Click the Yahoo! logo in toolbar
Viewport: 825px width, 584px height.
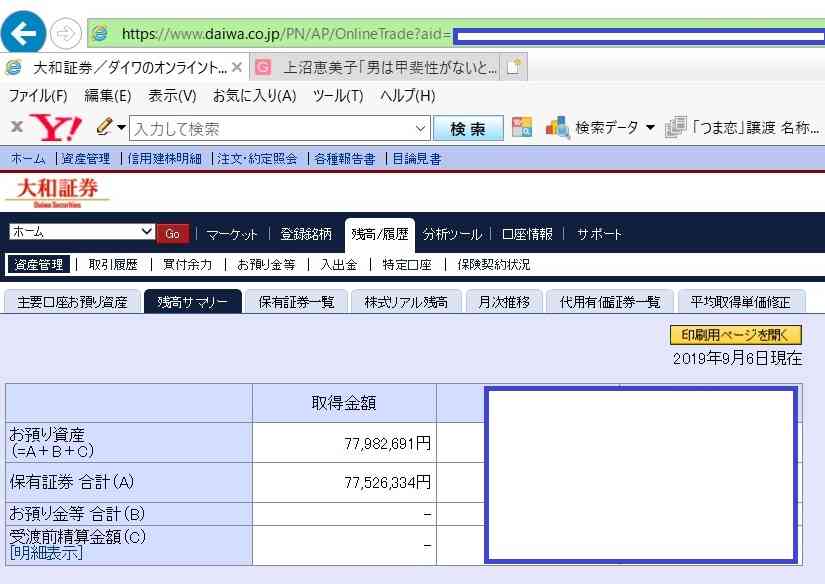tap(55, 128)
